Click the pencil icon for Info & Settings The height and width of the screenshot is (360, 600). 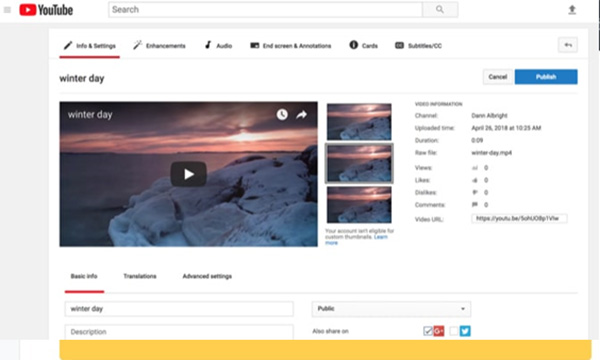(68, 46)
